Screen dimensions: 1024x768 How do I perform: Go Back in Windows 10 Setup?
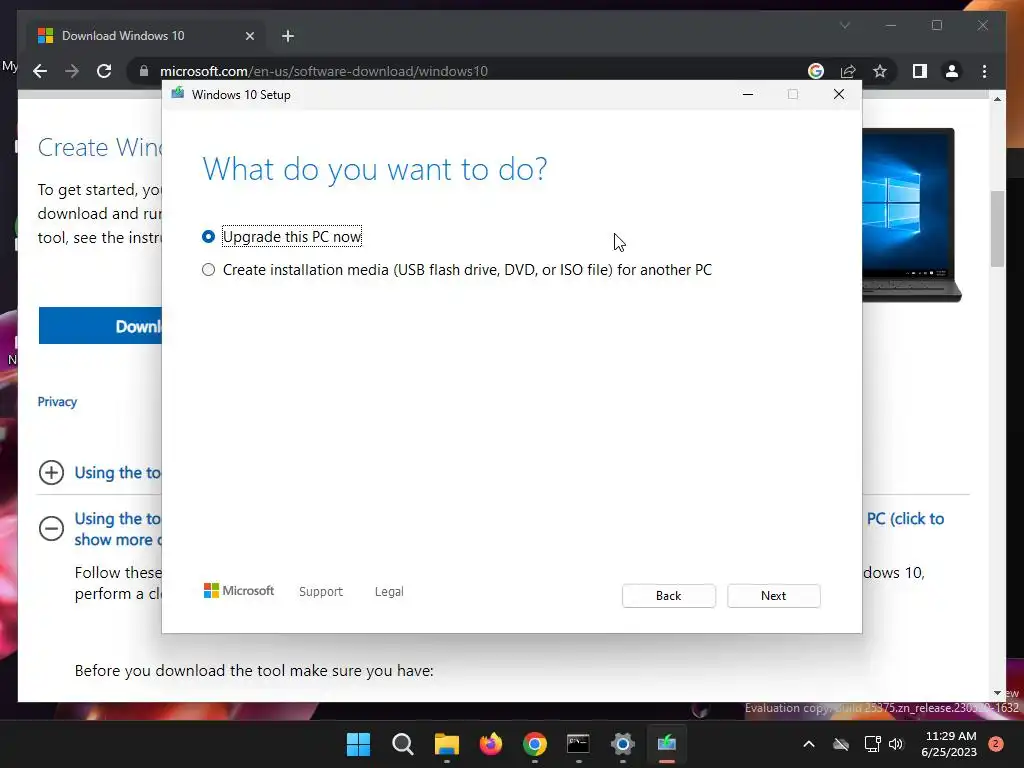click(668, 596)
